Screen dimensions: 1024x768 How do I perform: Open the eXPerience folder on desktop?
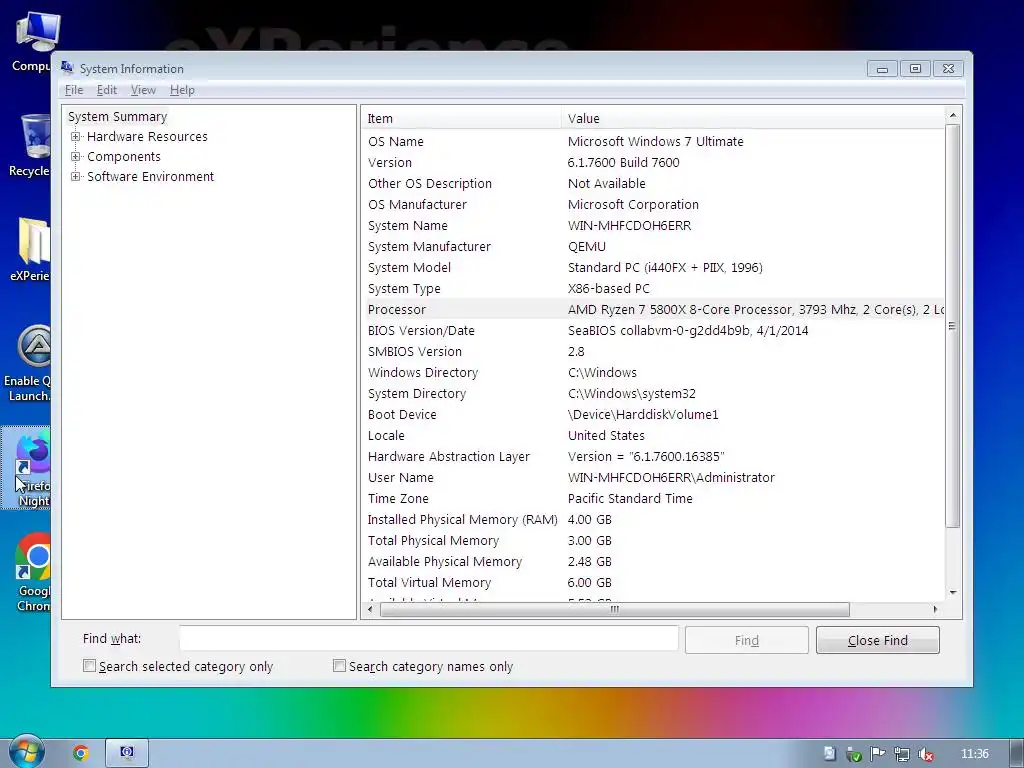click(x=30, y=249)
